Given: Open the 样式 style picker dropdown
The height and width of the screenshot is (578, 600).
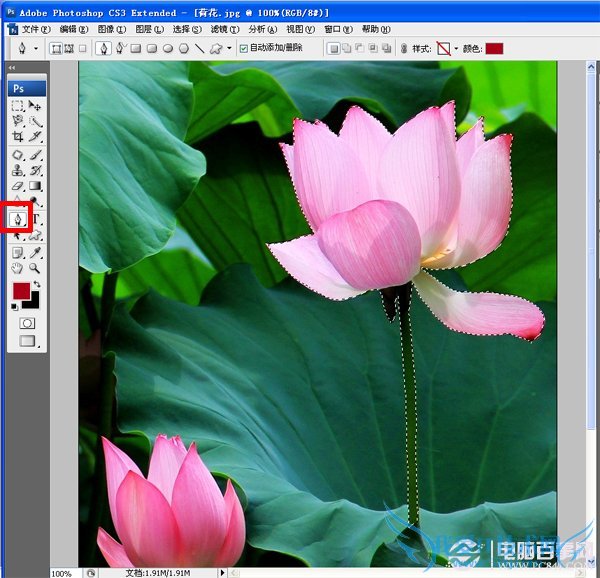Looking at the screenshot, I should click(457, 48).
